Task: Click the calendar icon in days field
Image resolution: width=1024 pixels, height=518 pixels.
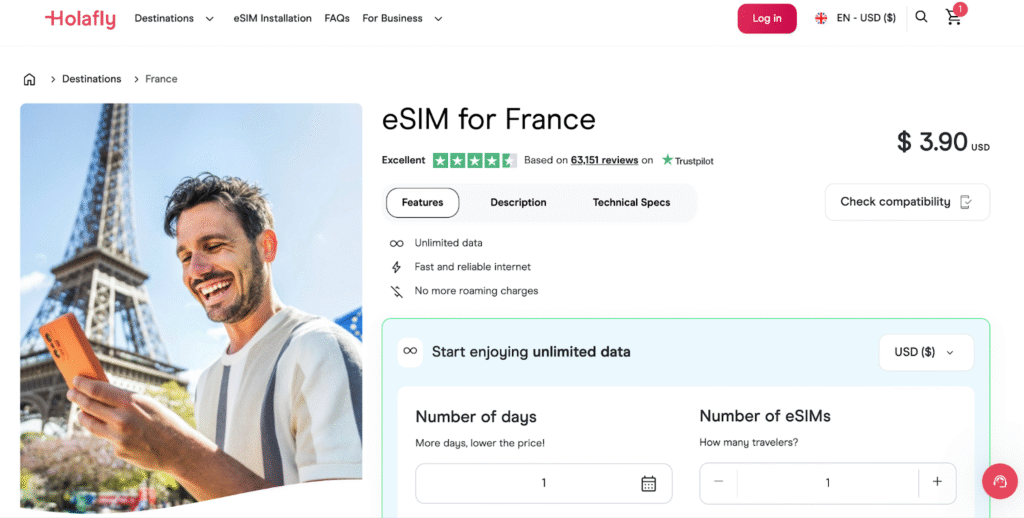Action: [648, 483]
